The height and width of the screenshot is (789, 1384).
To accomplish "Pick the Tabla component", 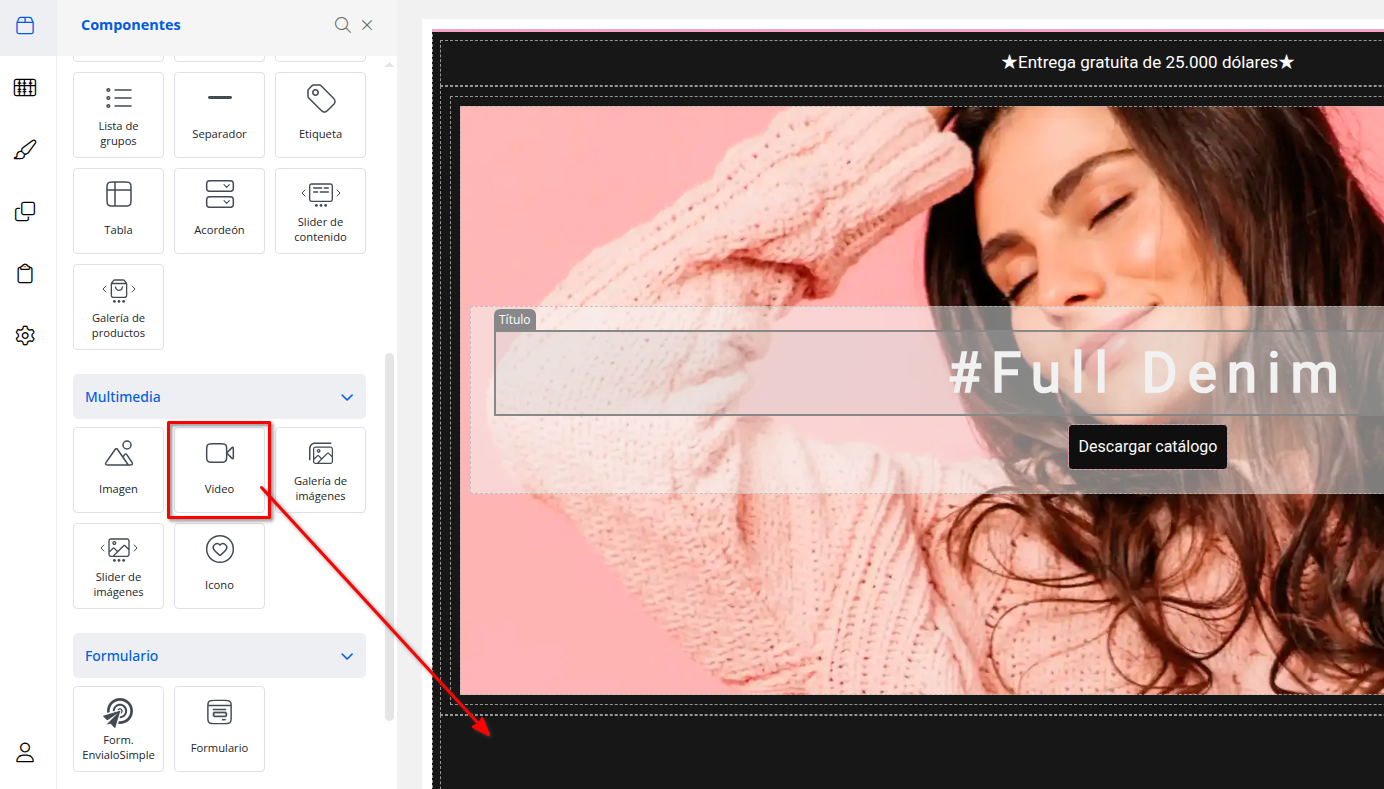I will [x=118, y=210].
